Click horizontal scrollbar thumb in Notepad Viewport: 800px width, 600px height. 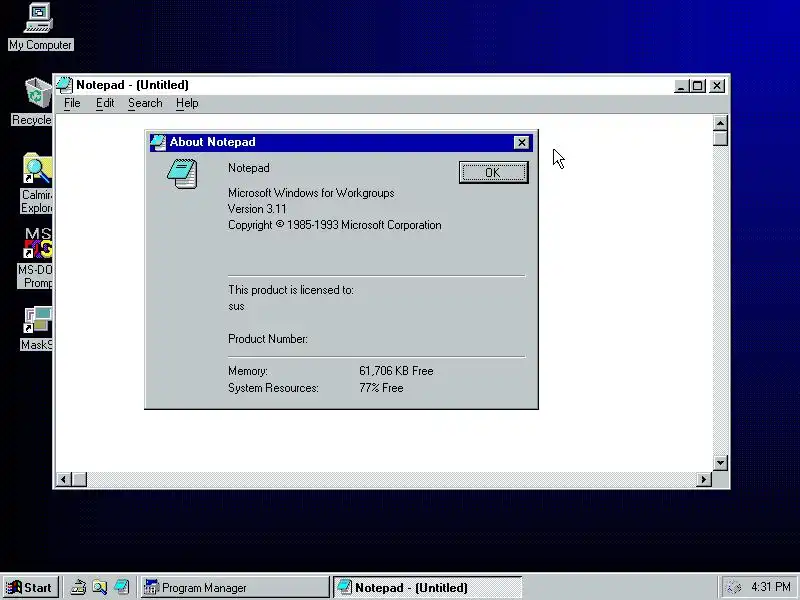(79, 480)
